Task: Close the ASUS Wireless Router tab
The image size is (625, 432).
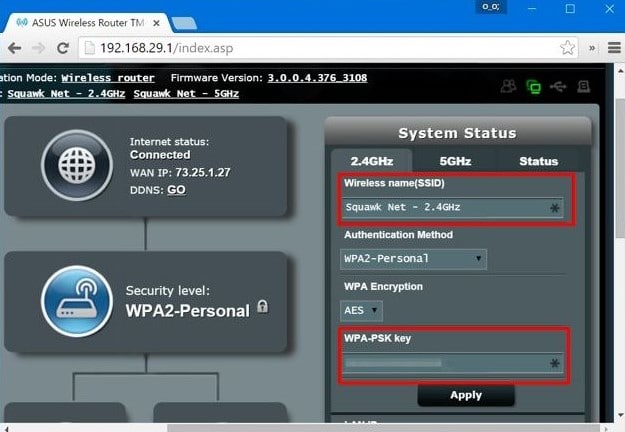Action: coord(157,23)
